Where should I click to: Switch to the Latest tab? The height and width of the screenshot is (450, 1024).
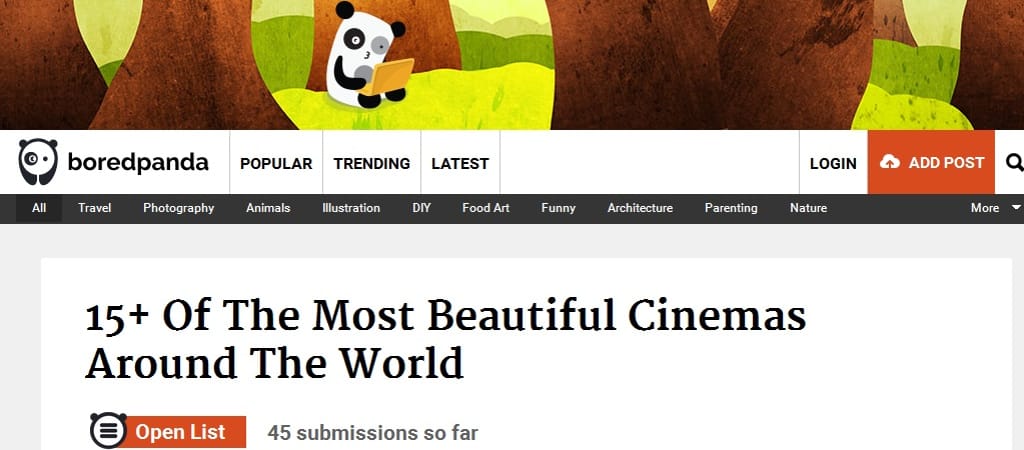point(460,163)
